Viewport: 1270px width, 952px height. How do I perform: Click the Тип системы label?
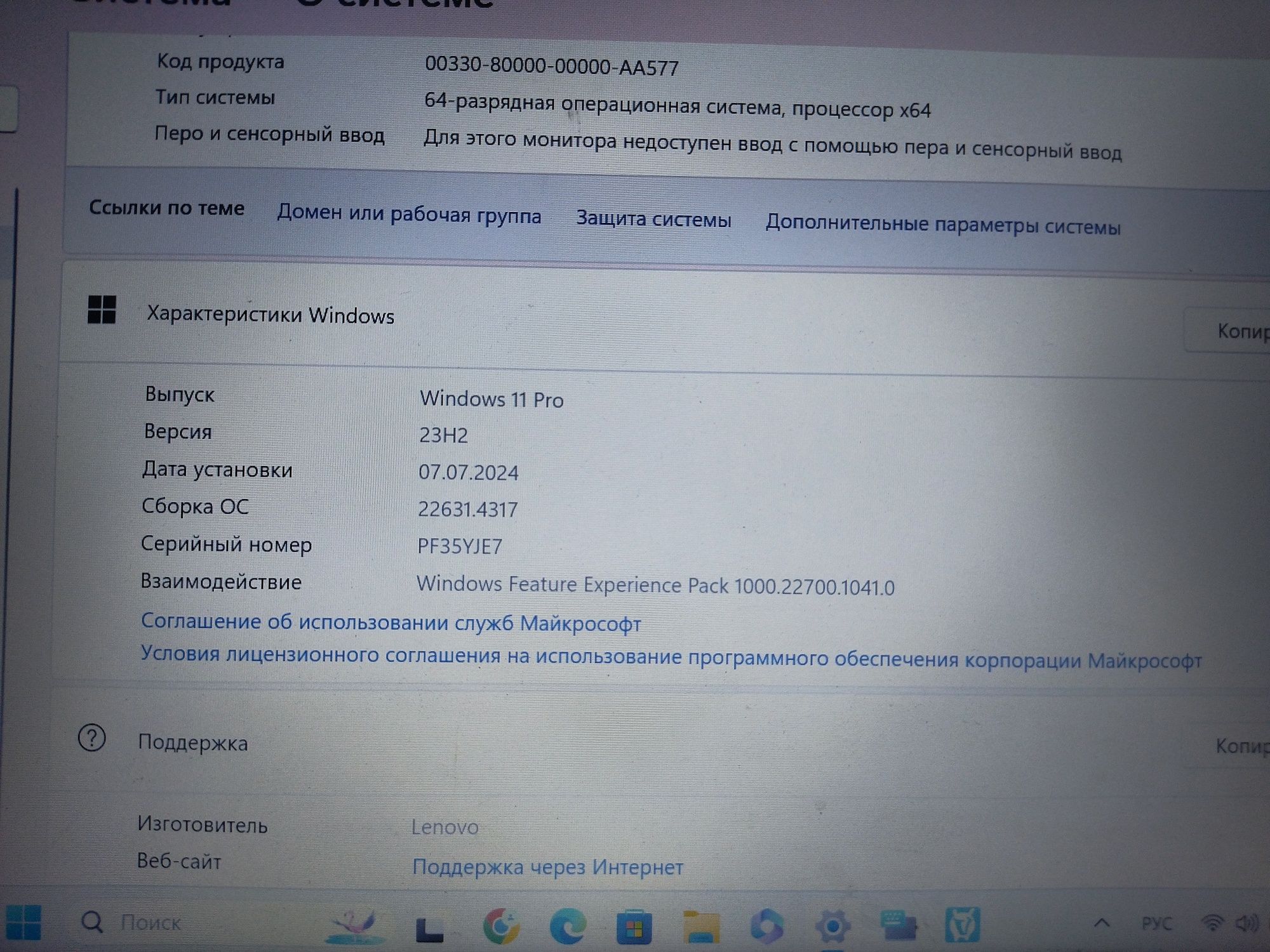215,97
